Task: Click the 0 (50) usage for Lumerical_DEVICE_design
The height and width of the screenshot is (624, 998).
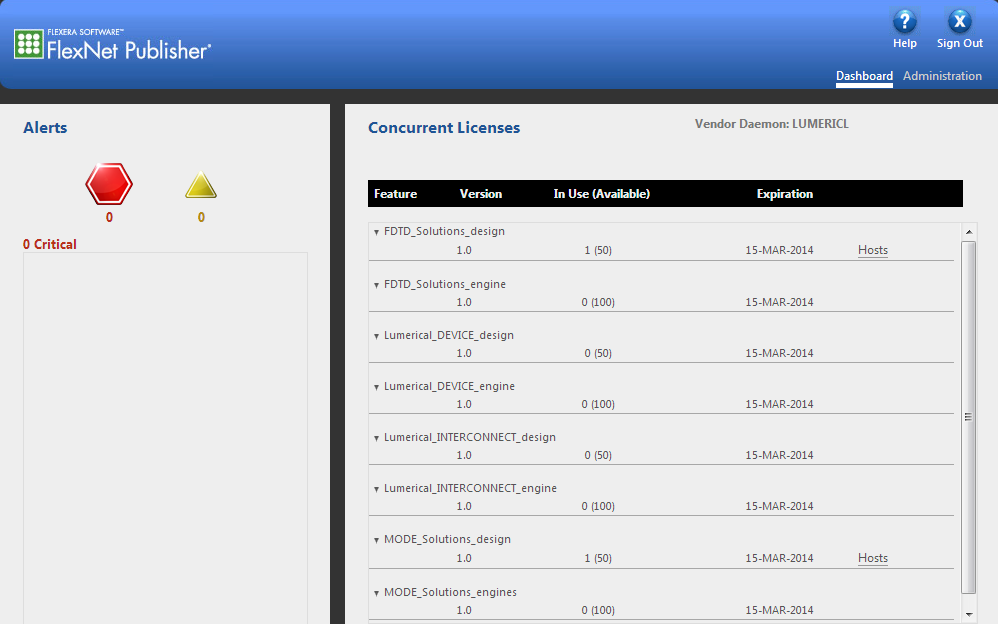Action: pyautogui.click(x=598, y=353)
